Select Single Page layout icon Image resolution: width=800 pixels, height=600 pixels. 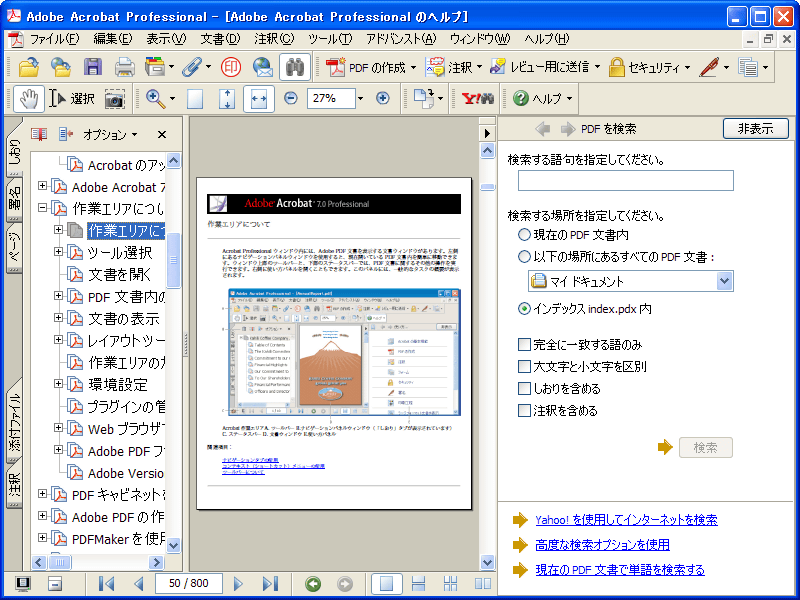click(386, 583)
